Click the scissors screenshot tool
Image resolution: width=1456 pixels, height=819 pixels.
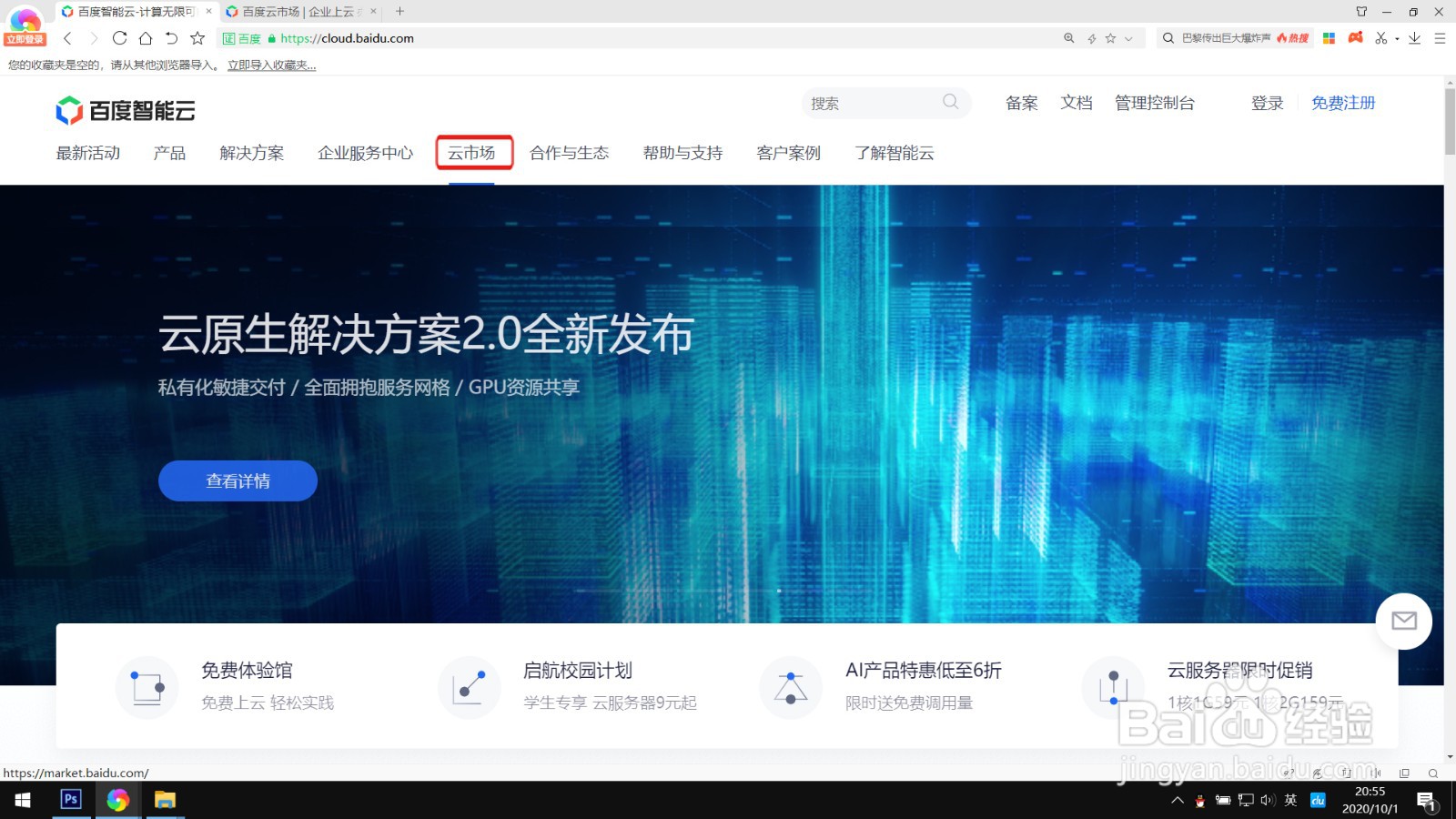pos(1381,38)
